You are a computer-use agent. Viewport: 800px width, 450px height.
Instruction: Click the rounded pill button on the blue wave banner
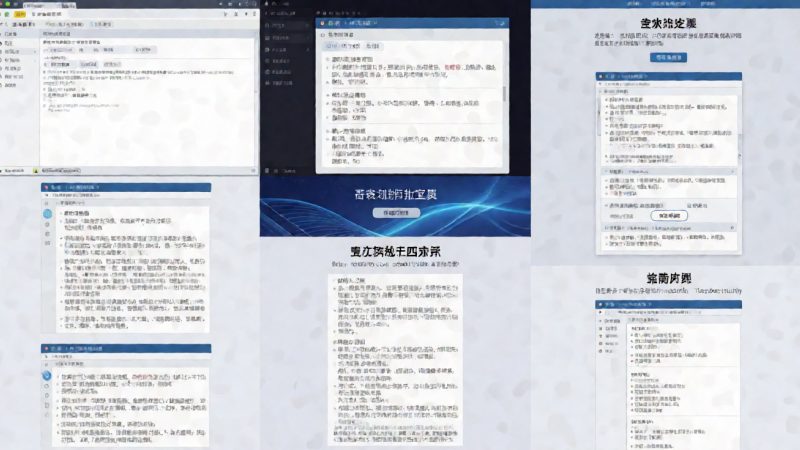click(x=396, y=213)
